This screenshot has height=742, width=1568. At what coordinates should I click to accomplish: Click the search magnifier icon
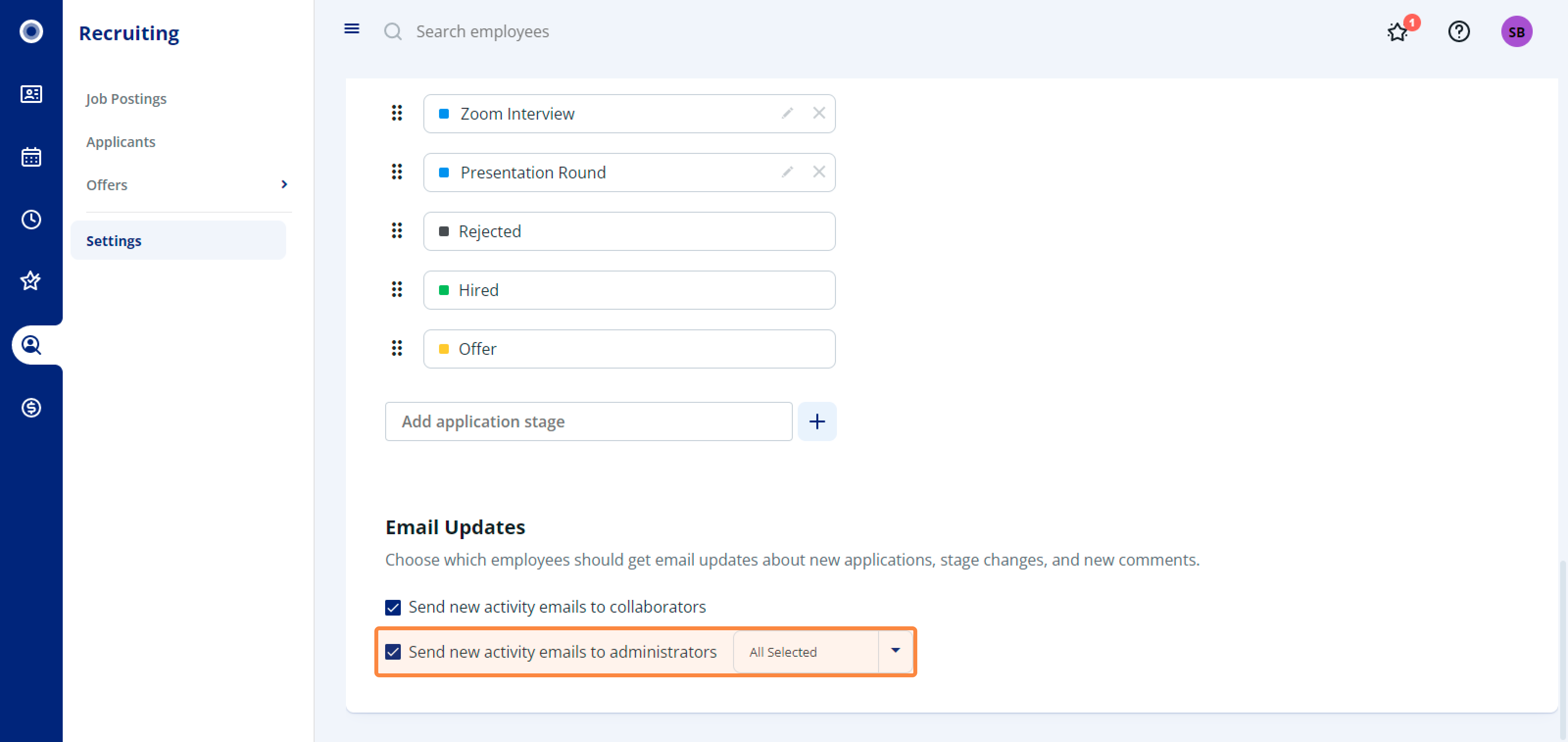[393, 31]
